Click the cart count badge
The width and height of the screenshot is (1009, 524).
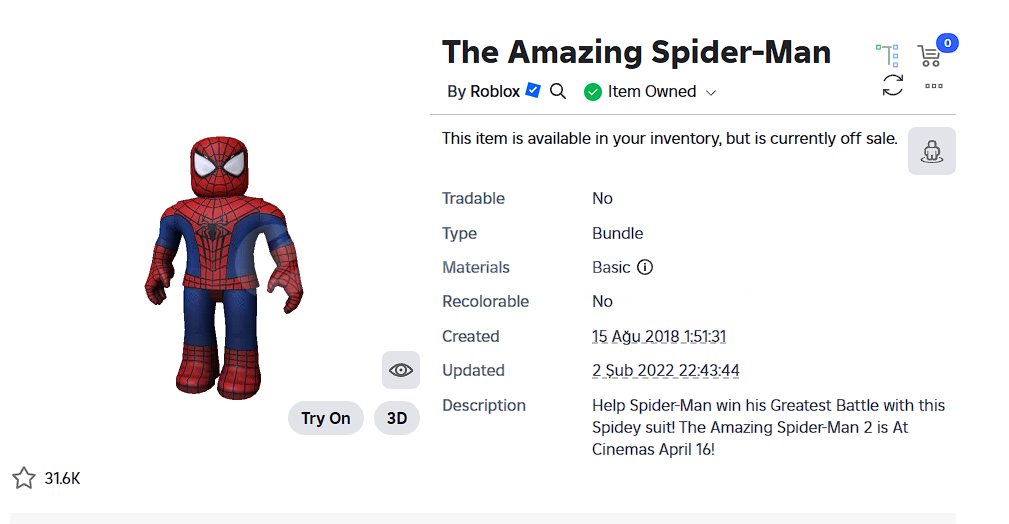tap(948, 43)
